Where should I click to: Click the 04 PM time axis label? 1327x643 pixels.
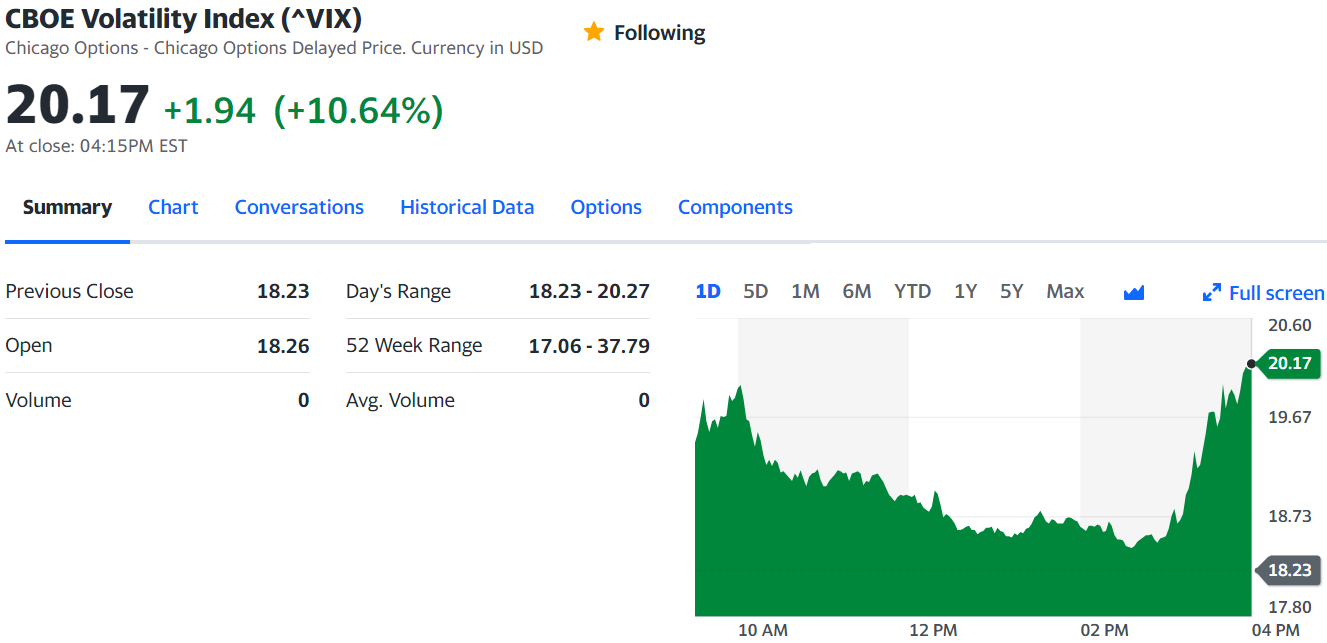pos(1275,630)
